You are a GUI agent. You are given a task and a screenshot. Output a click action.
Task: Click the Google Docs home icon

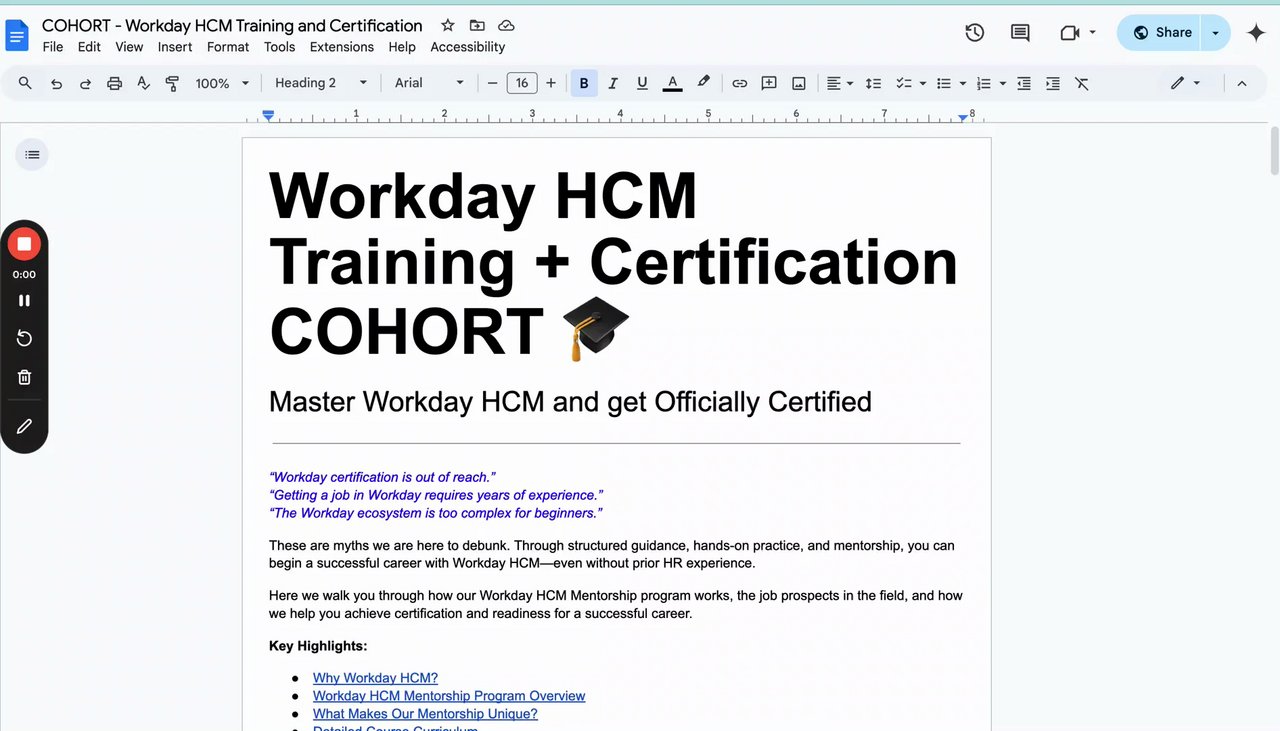pyautogui.click(x=18, y=35)
